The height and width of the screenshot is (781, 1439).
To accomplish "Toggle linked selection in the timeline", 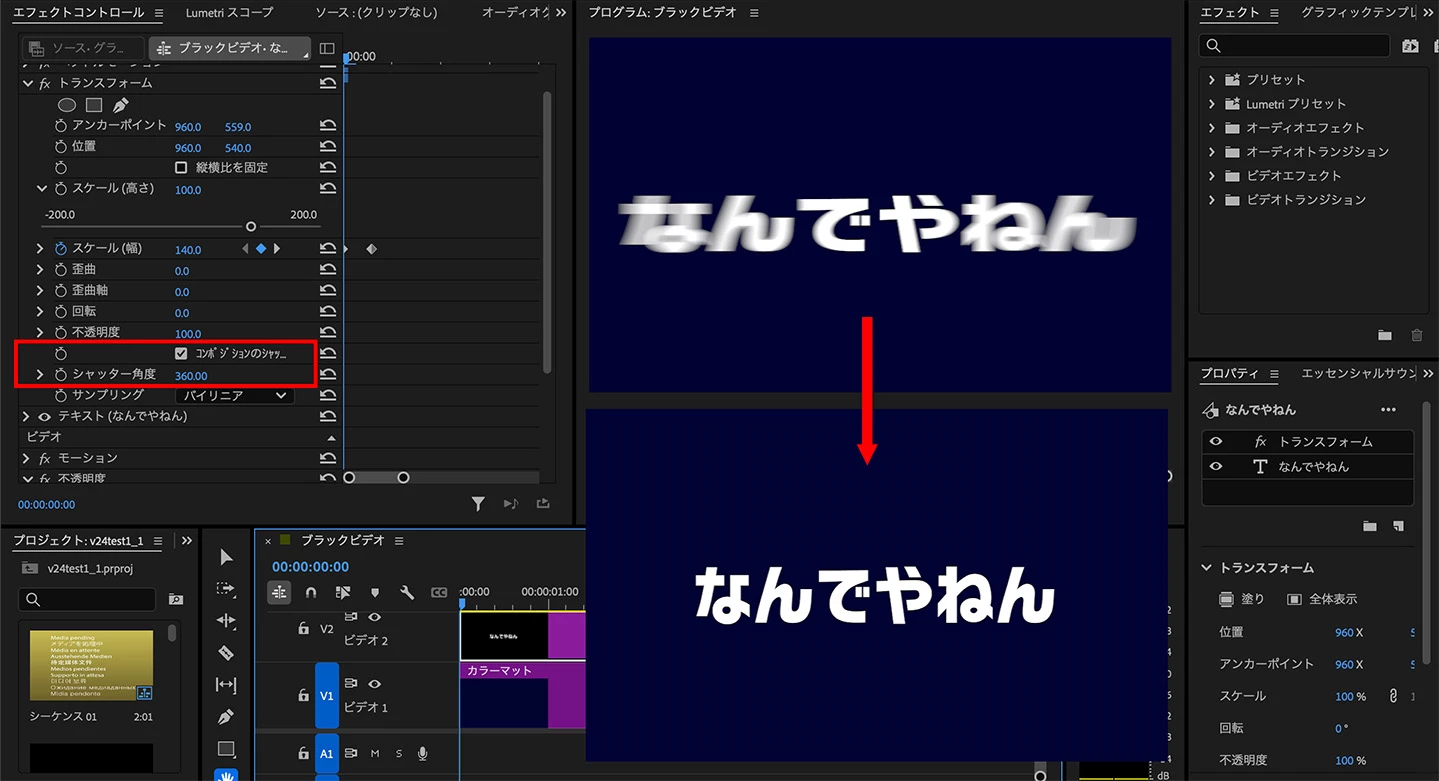I will click(x=343, y=592).
